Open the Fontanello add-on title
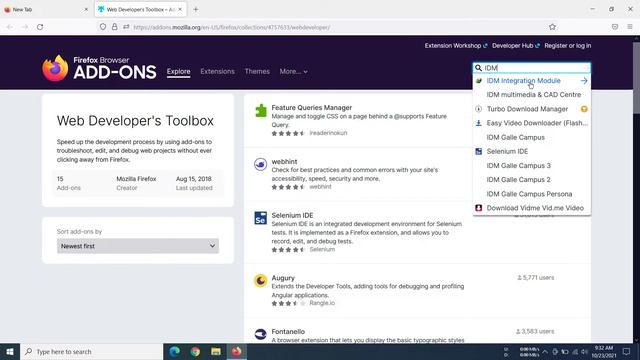 [288, 331]
